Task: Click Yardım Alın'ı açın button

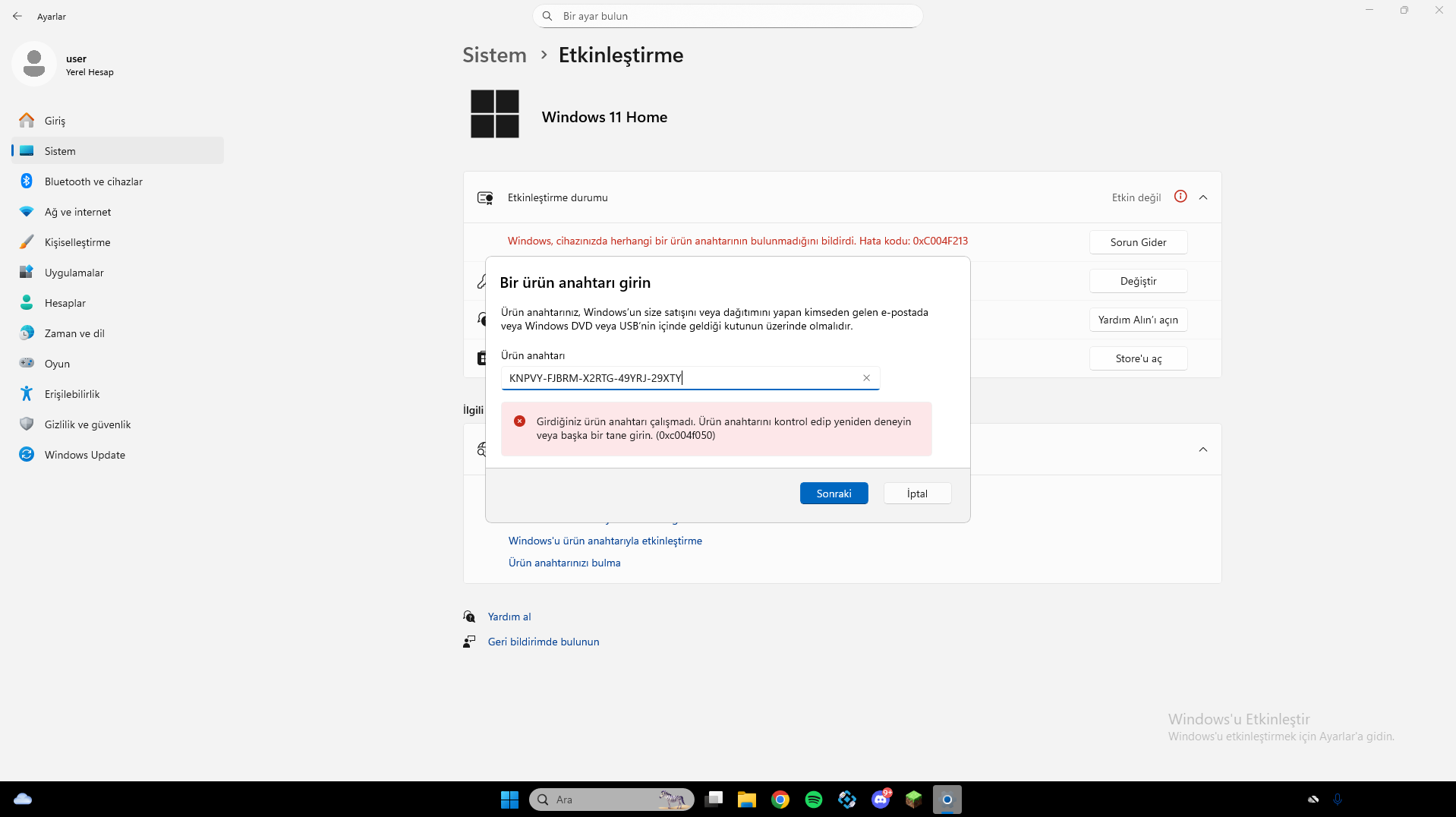Action: tap(1138, 320)
